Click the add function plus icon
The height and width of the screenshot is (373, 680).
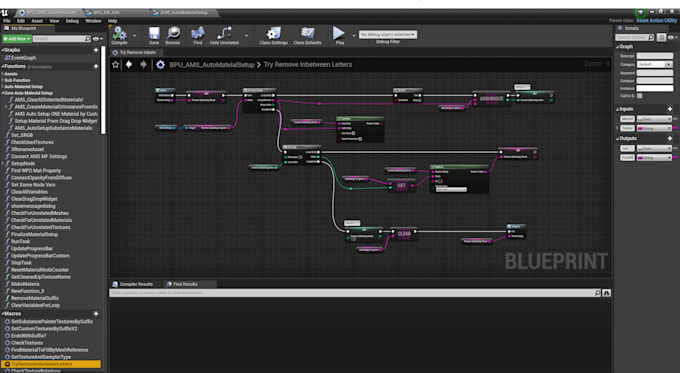96,66
